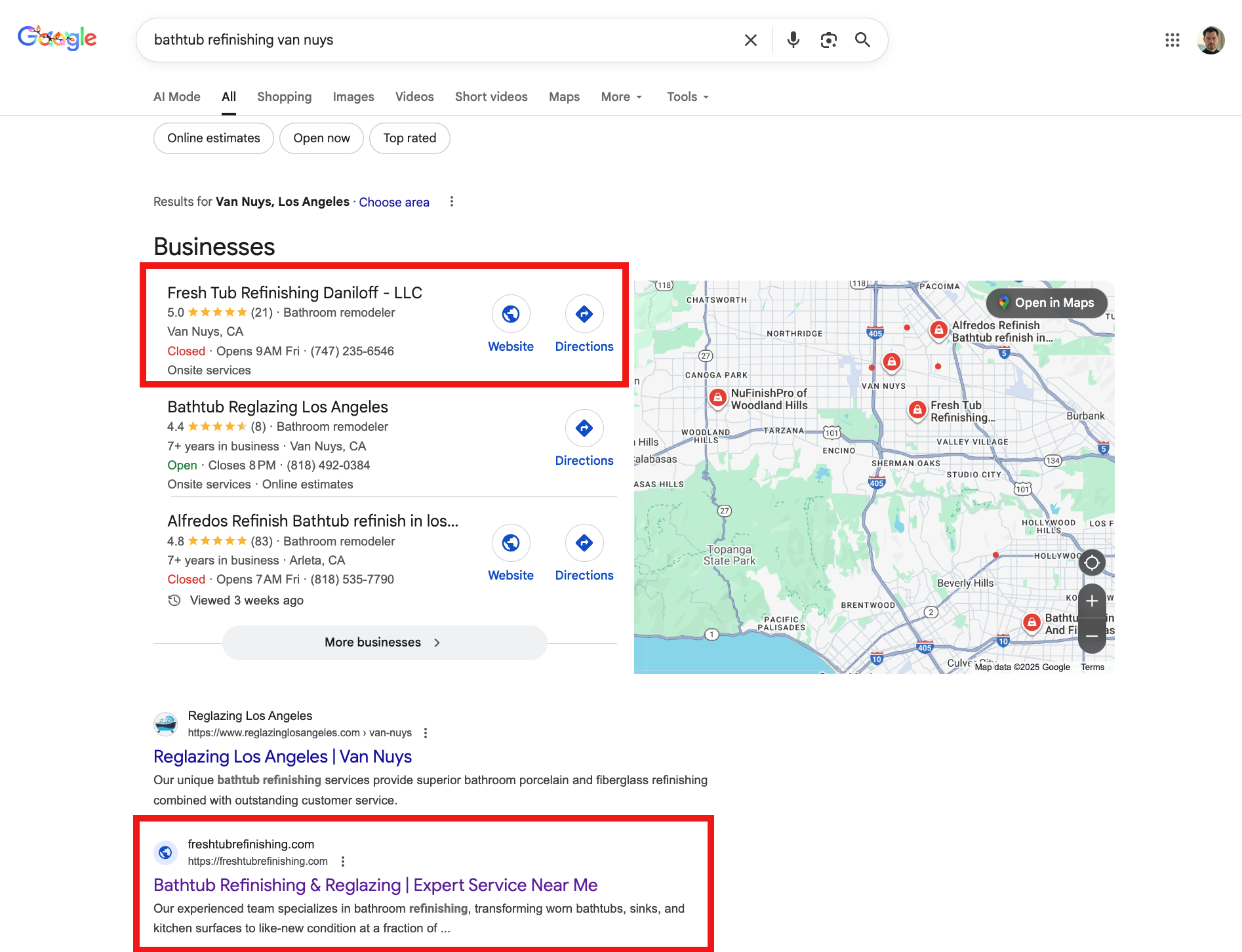1242x952 pixels.
Task: Start the search with the magnifying glass
Action: pyautogui.click(x=862, y=39)
